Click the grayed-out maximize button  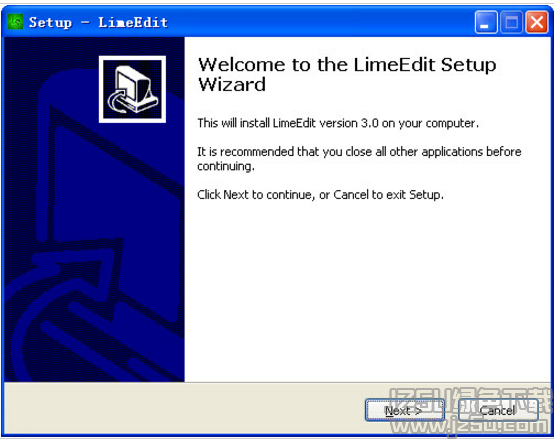[511, 22]
